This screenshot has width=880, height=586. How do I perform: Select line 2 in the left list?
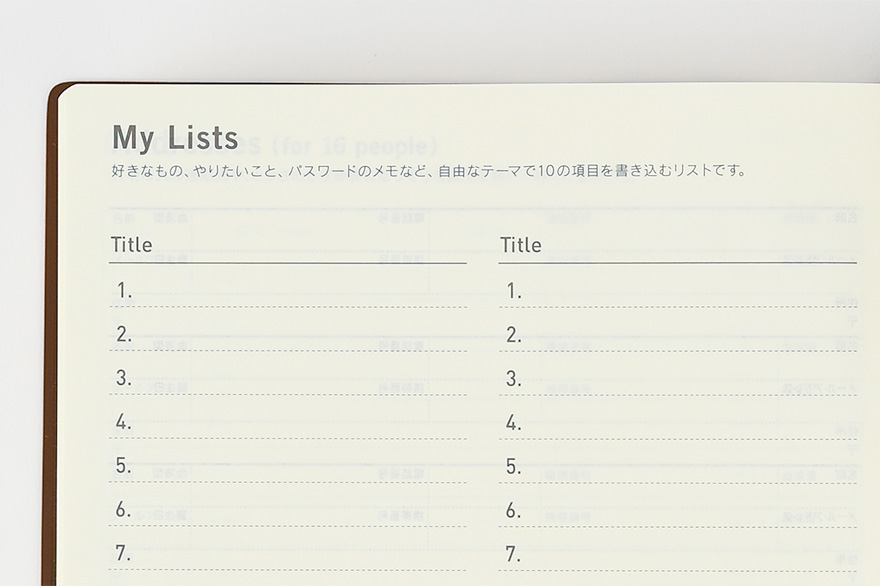tap(290, 335)
